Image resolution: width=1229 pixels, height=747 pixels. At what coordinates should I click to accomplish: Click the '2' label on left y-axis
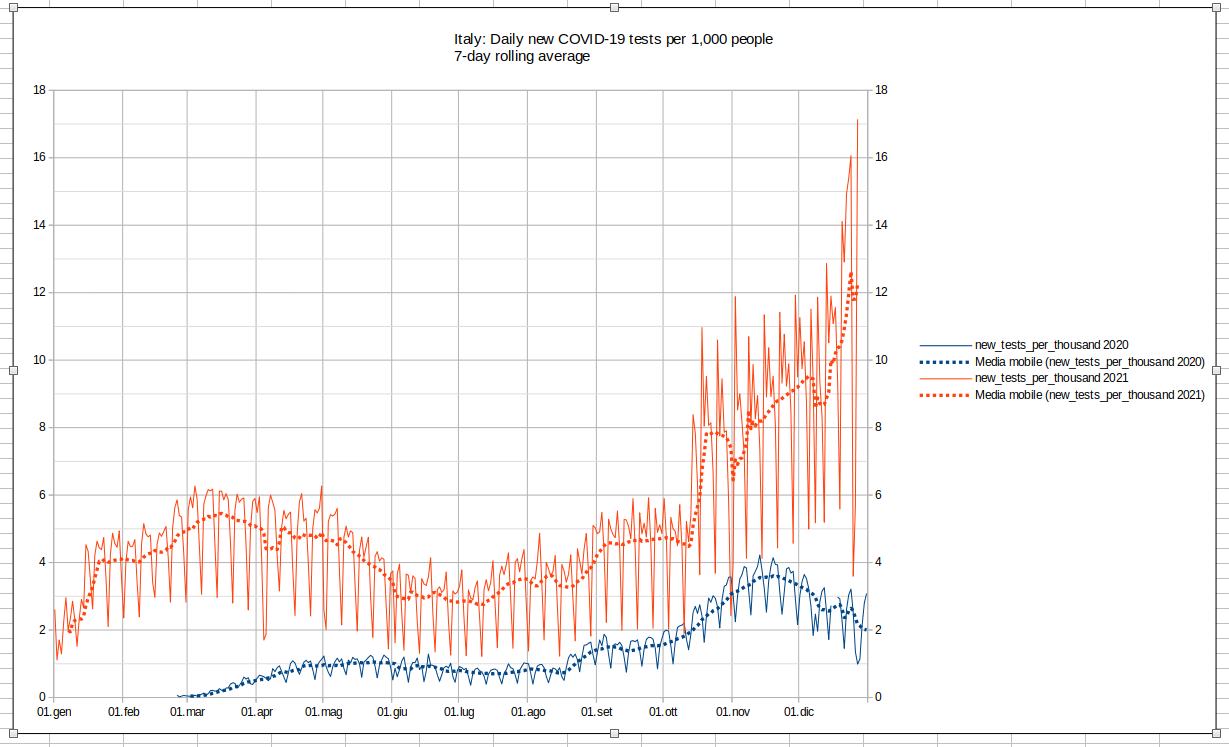(x=42, y=630)
